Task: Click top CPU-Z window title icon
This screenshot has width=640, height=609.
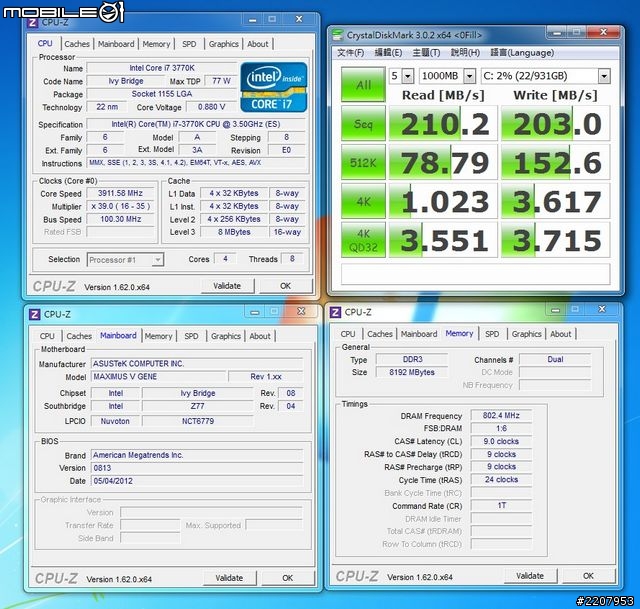Action: pyautogui.click(x=33, y=22)
